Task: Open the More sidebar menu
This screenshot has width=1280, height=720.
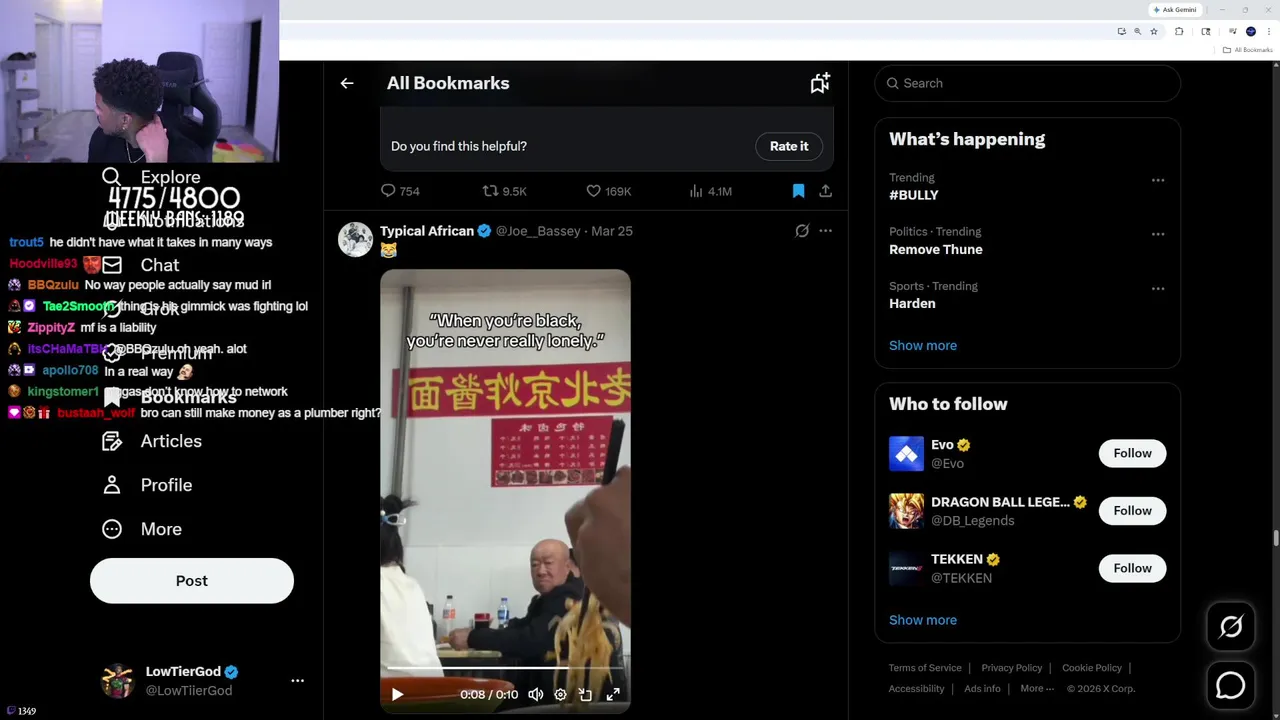Action: pos(142,529)
